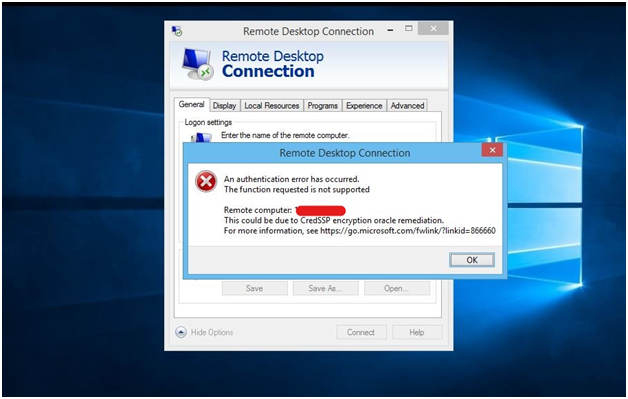Image resolution: width=628 pixels, height=399 pixels.
Task: Select the Programs tab
Action: 322,106
